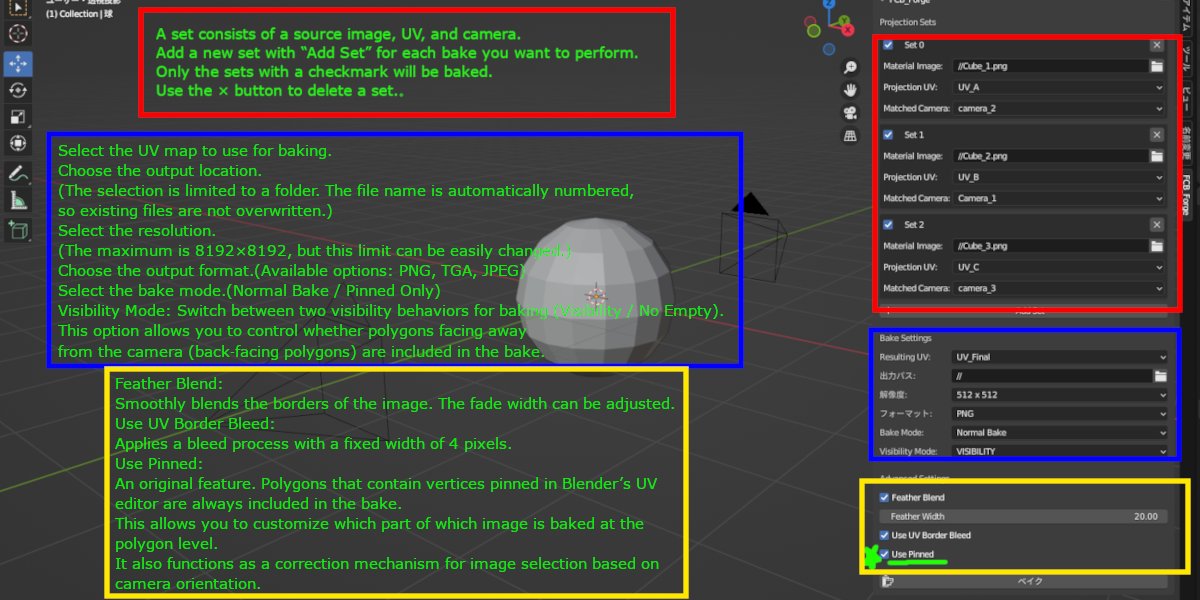Click the 'Projection Sets' heading text
The image size is (1200, 600).
[x=907, y=22]
